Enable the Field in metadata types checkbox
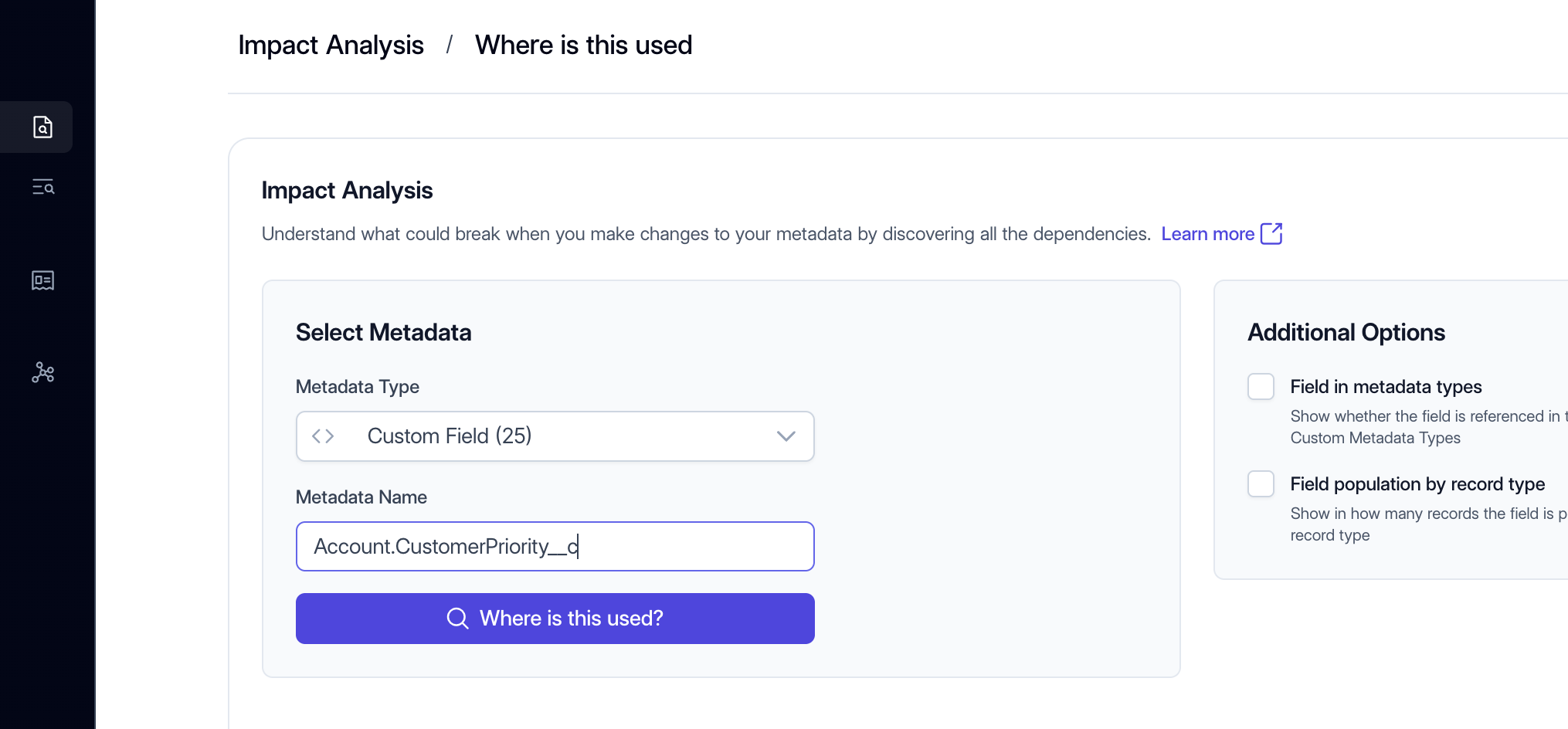 point(1261,387)
